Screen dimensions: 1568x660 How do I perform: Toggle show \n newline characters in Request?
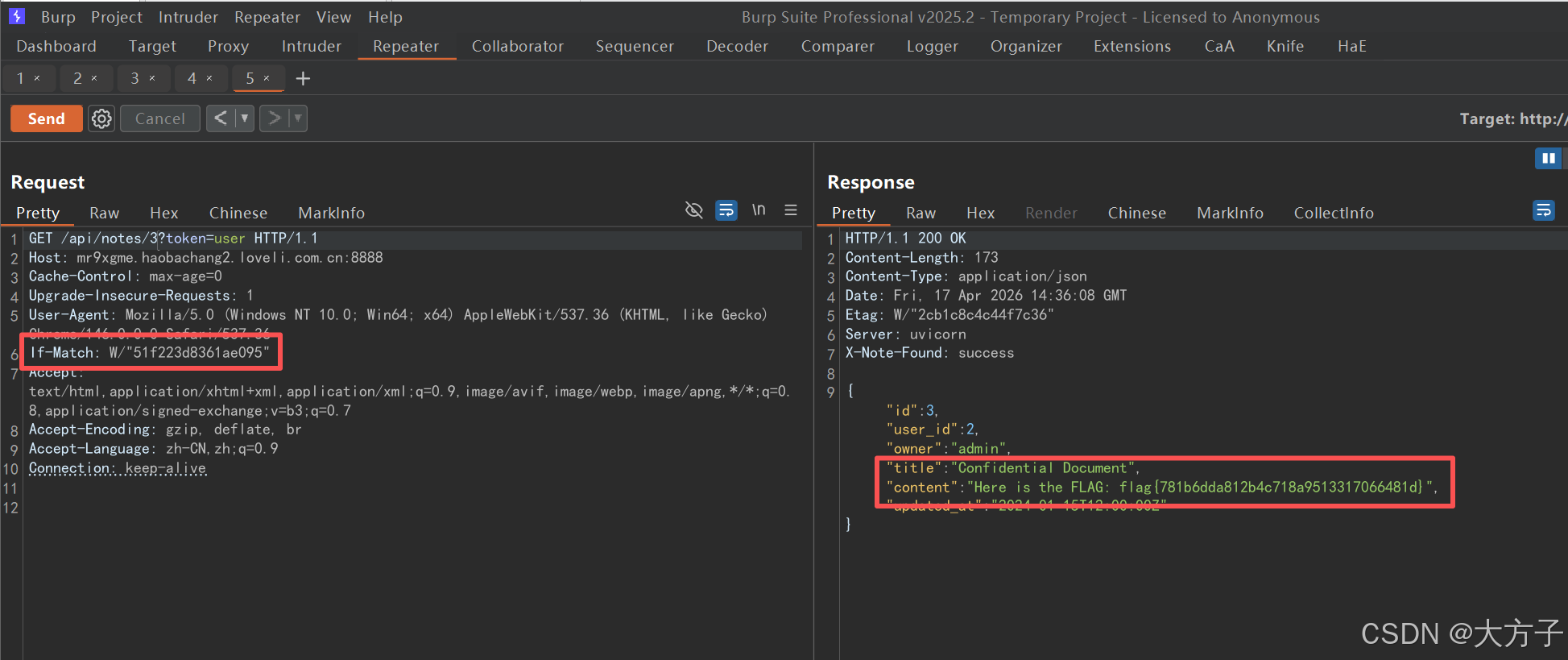pos(759,210)
